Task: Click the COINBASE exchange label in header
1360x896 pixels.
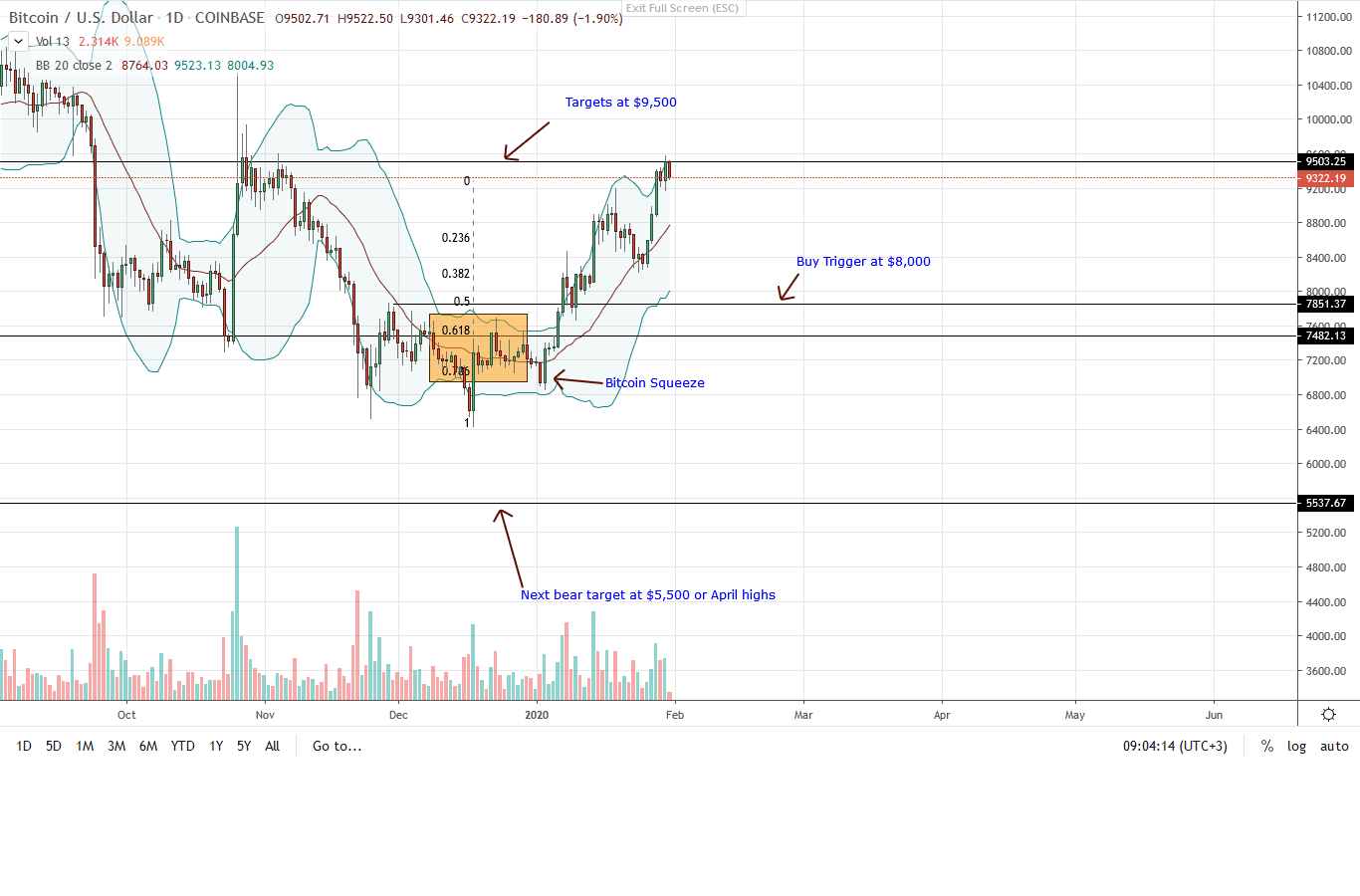Action: pos(230,18)
